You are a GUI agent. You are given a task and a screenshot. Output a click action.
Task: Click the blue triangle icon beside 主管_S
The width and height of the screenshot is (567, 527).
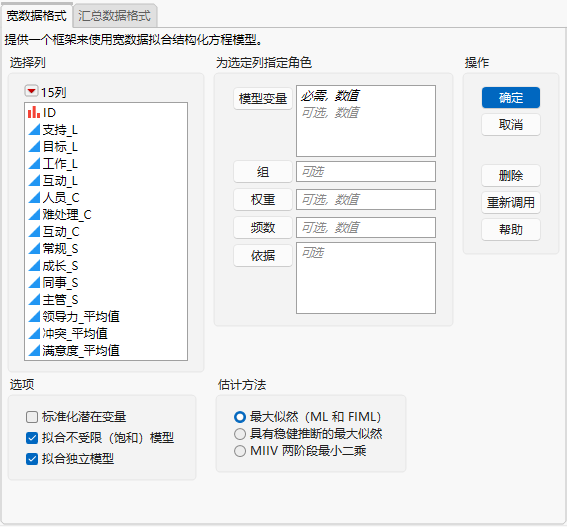pyautogui.click(x=34, y=299)
